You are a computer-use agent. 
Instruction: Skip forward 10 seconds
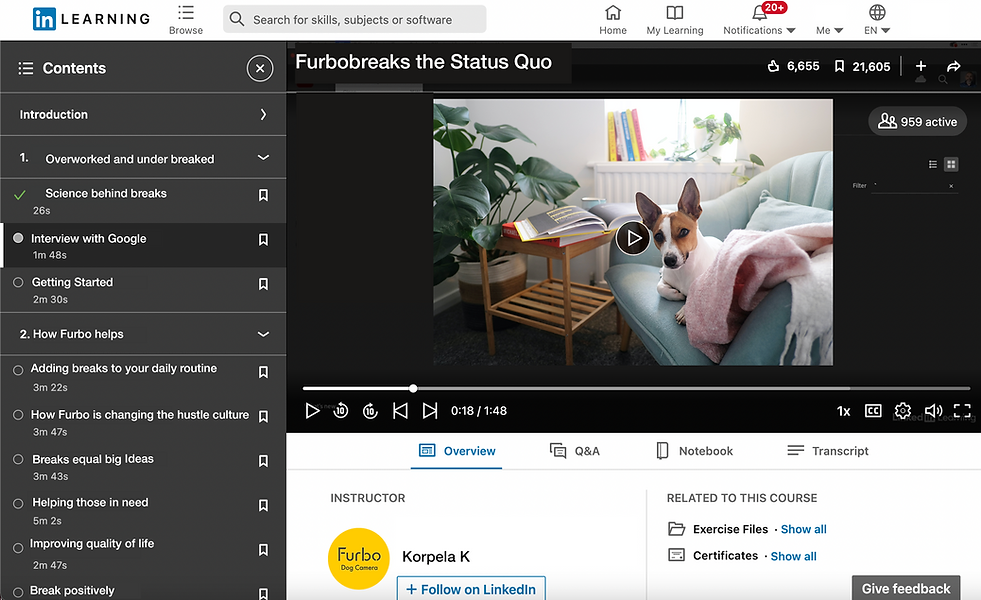tap(370, 411)
